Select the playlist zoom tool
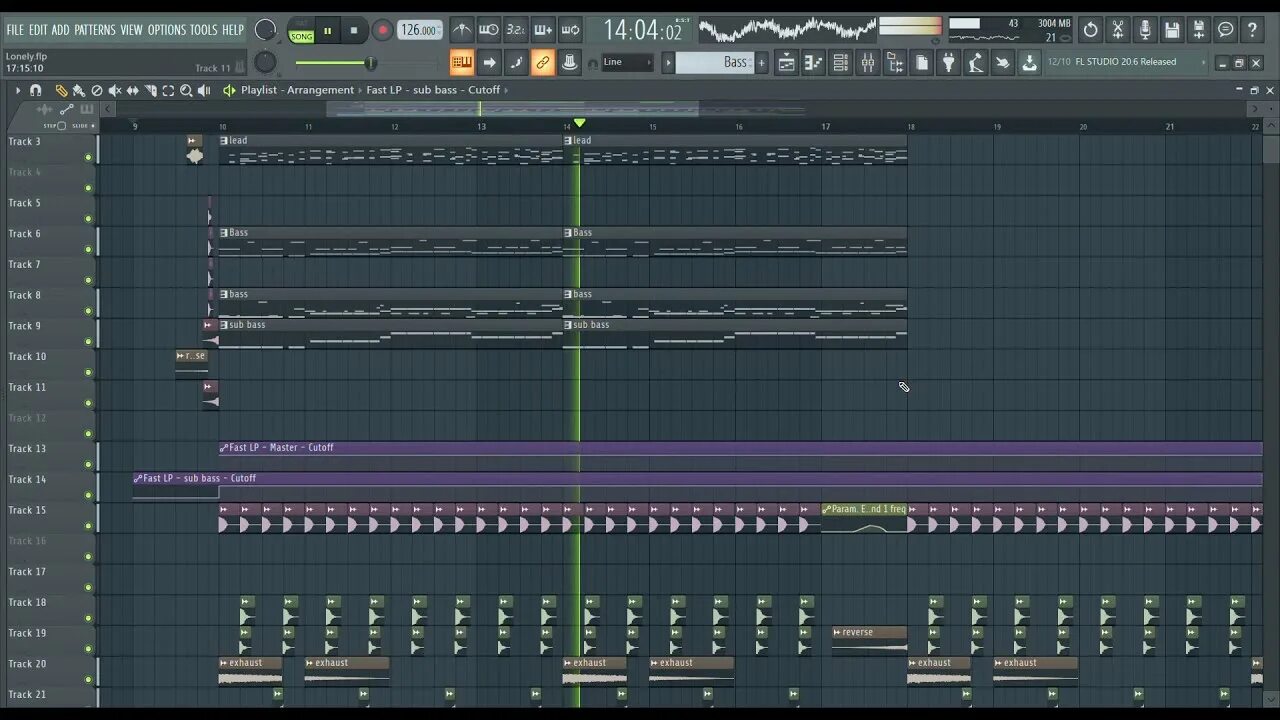Screen dimensions: 1280x720 click(x=186, y=90)
